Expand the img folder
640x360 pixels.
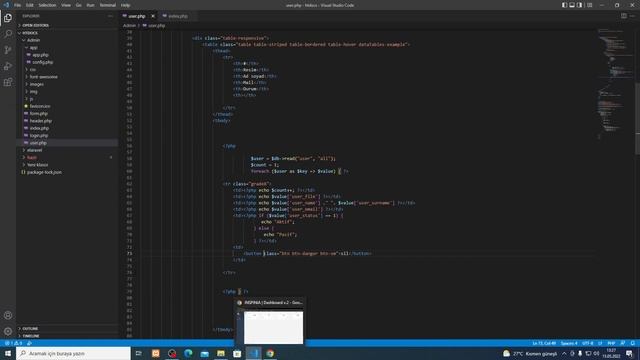click(x=68, y=91)
